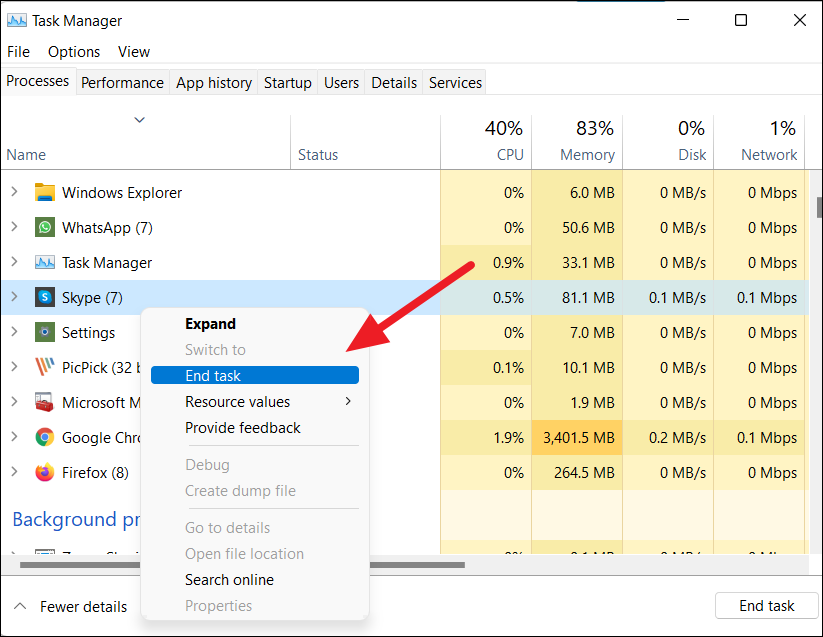The height and width of the screenshot is (637, 823).
Task: Click the vertical scrollbar thumb
Action: click(819, 207)
